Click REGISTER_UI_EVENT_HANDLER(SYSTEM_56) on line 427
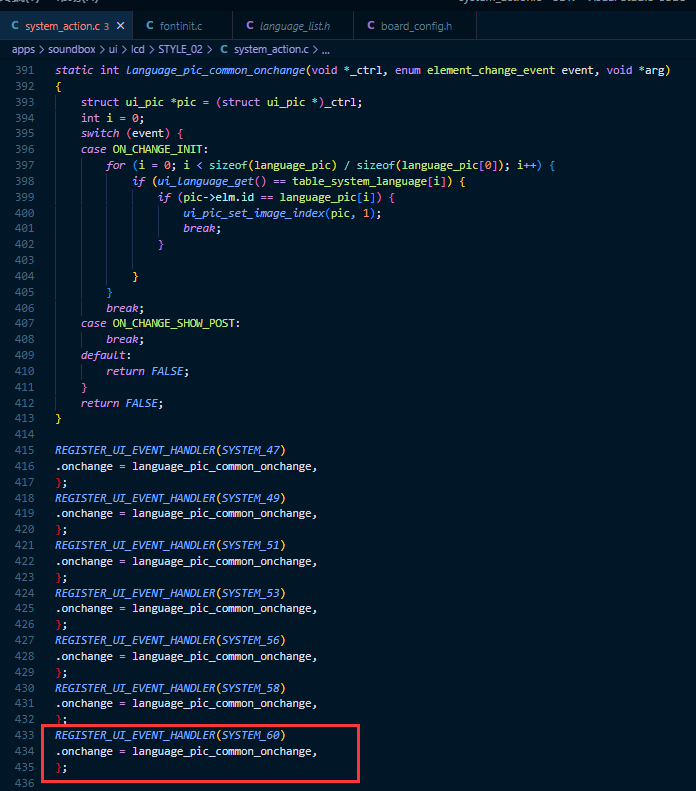696x791 pixels. (x=170, y=640)
